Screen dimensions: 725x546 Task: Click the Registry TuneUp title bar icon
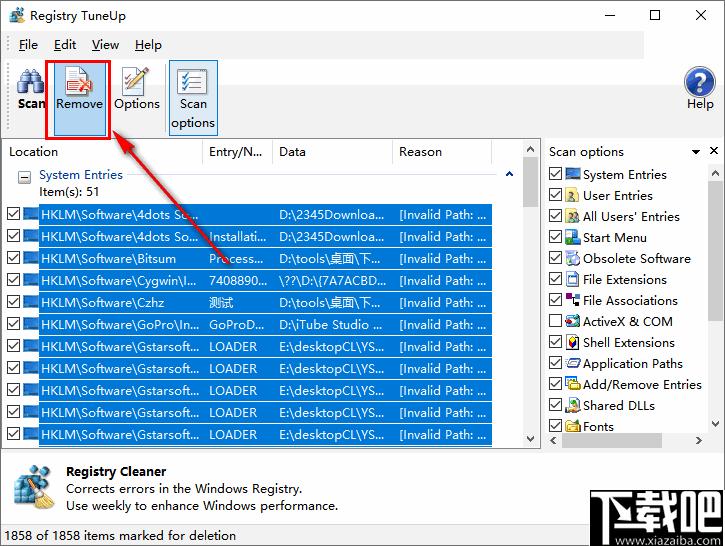[x=17, y=15]
